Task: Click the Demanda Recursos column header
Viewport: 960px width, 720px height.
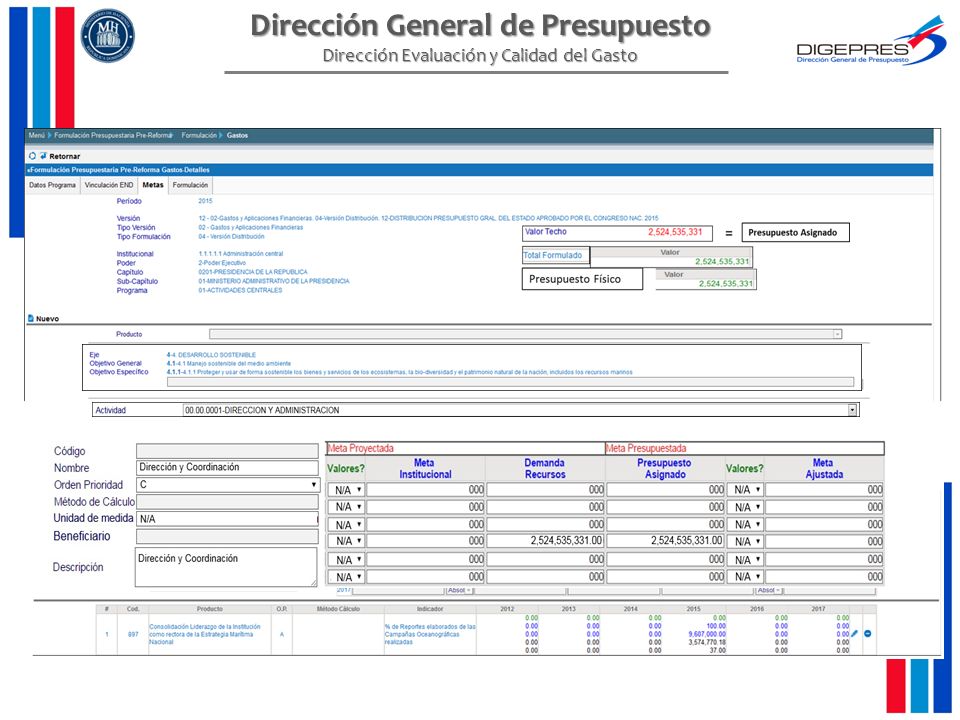Action: (x=545, y=469)
